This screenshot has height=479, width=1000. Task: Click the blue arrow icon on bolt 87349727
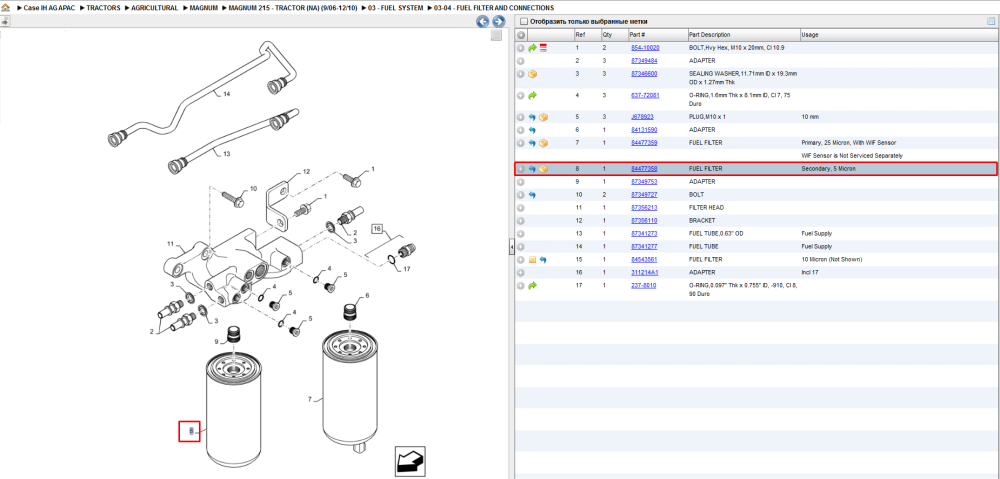pyautogui.click(x=533, y=195)
